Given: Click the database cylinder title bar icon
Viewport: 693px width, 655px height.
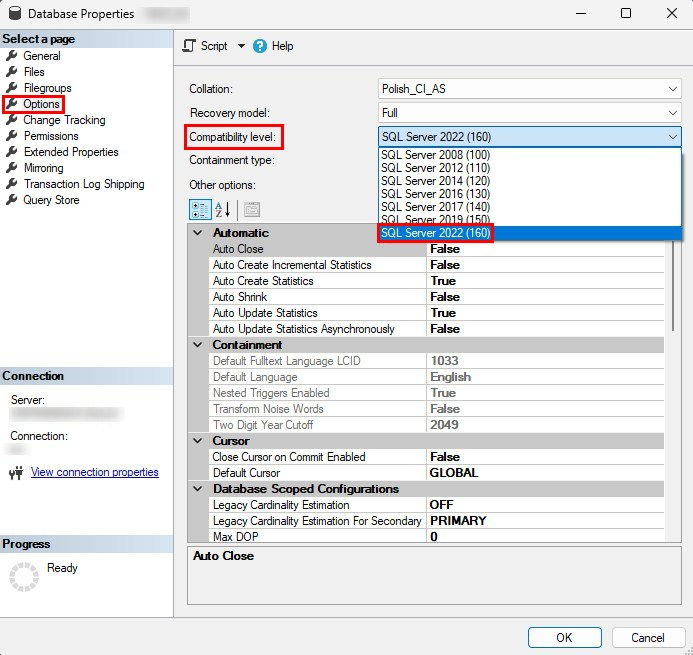Looking at the screenshot, I should click(x=15, y=13).
